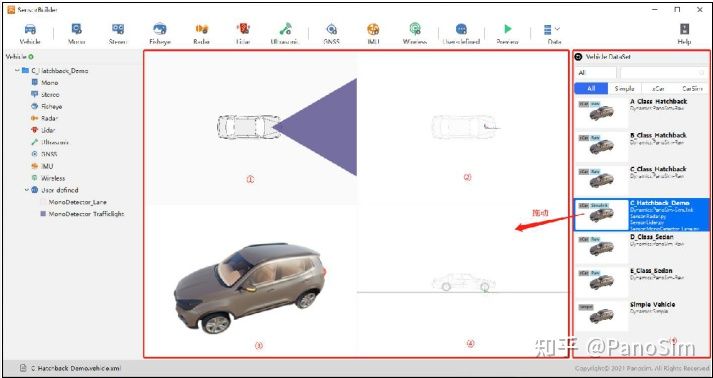
Task: Click the green add icon beside Vehicle
Action: 31,57
